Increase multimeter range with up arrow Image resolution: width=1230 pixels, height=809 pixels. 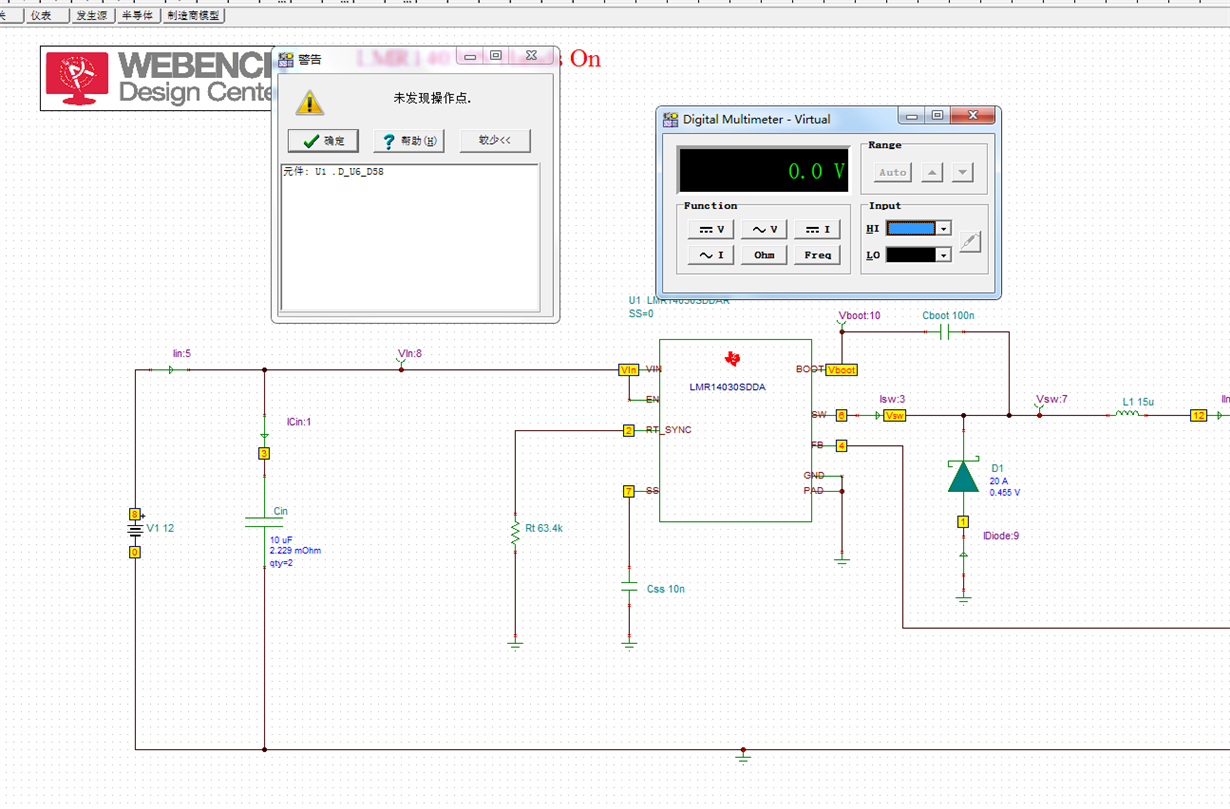point(932,172)
